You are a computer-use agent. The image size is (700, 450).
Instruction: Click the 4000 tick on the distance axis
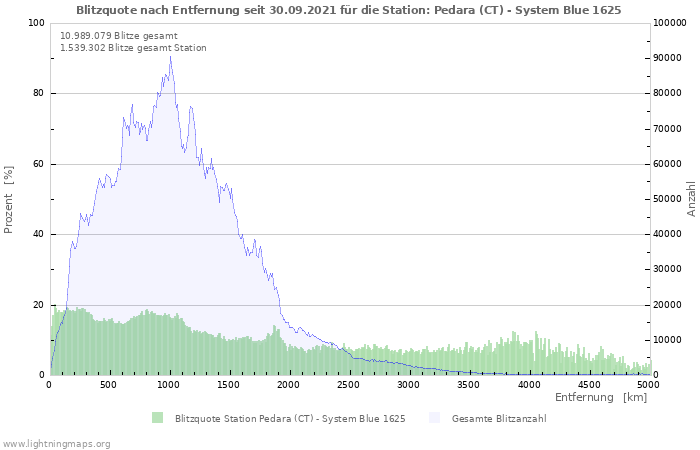pyautogui.click(x=529, y=384)
